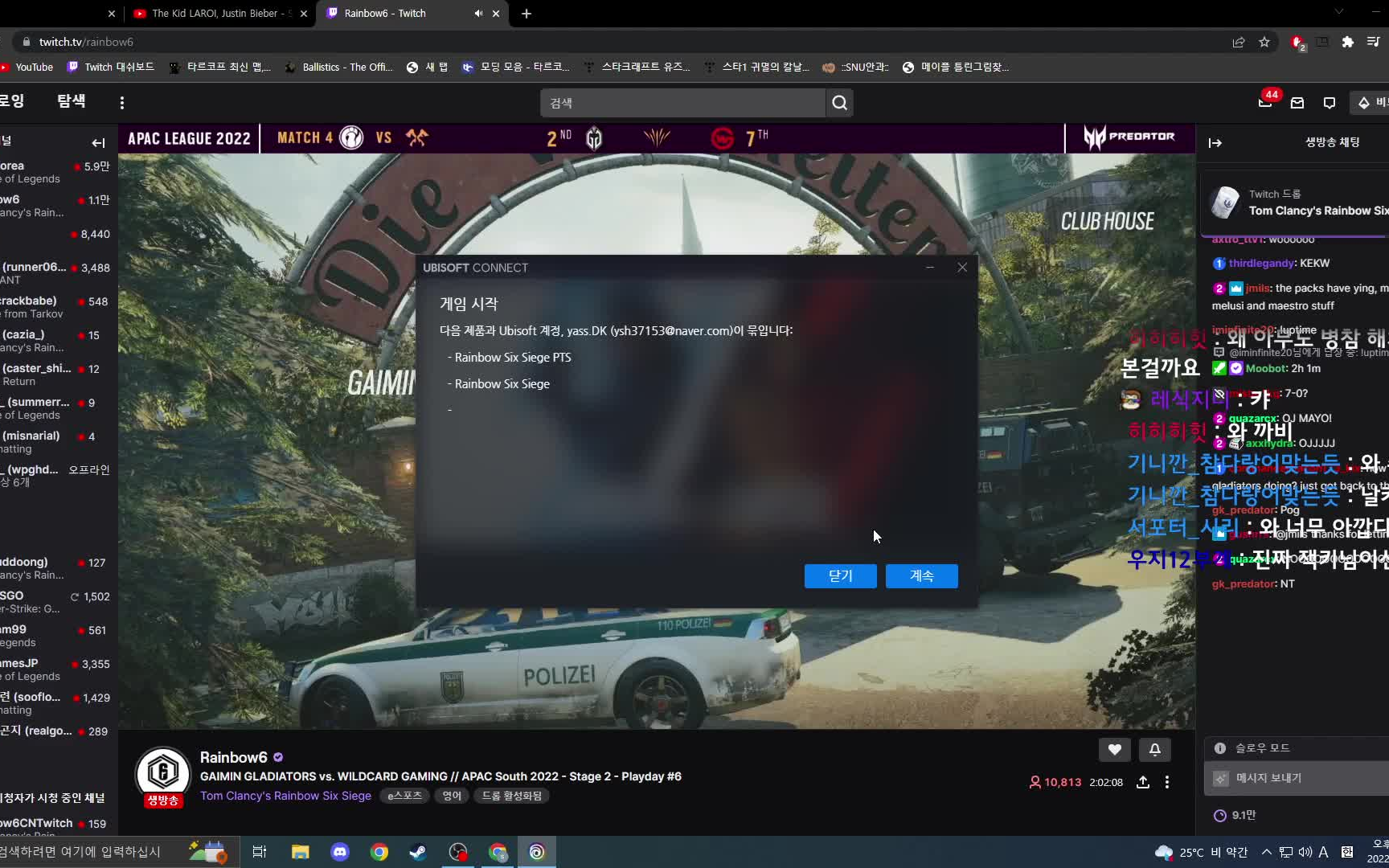Open the media control icon in Chrome toolbar

coord(1374,42)
